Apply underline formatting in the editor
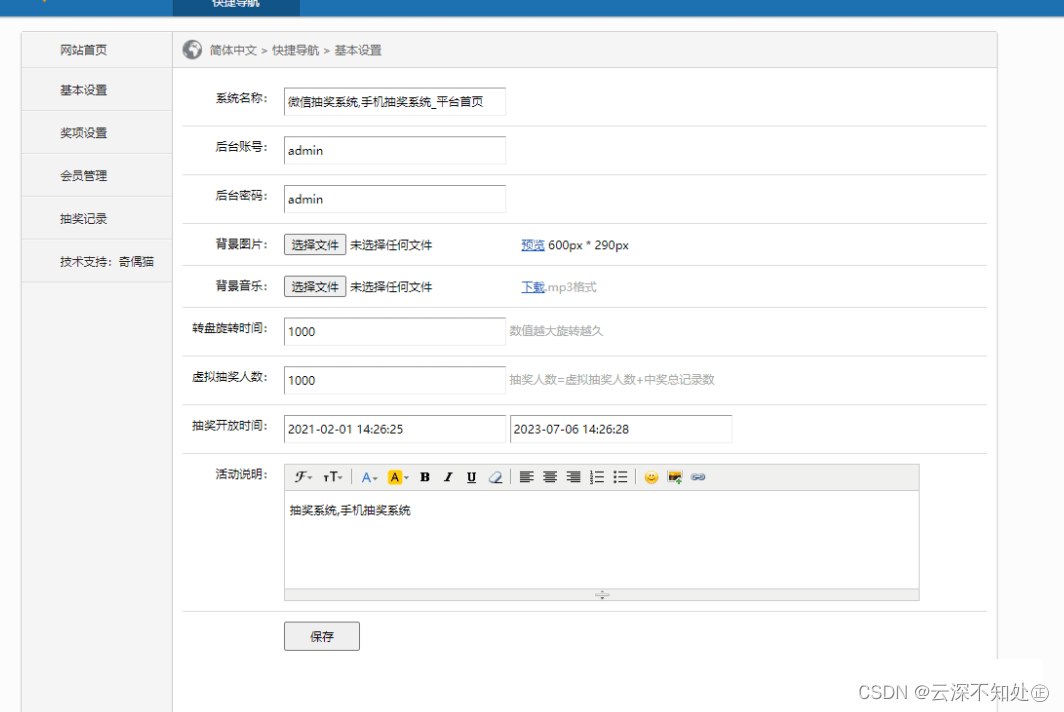 pyautogui.click(x=471, y=477)
